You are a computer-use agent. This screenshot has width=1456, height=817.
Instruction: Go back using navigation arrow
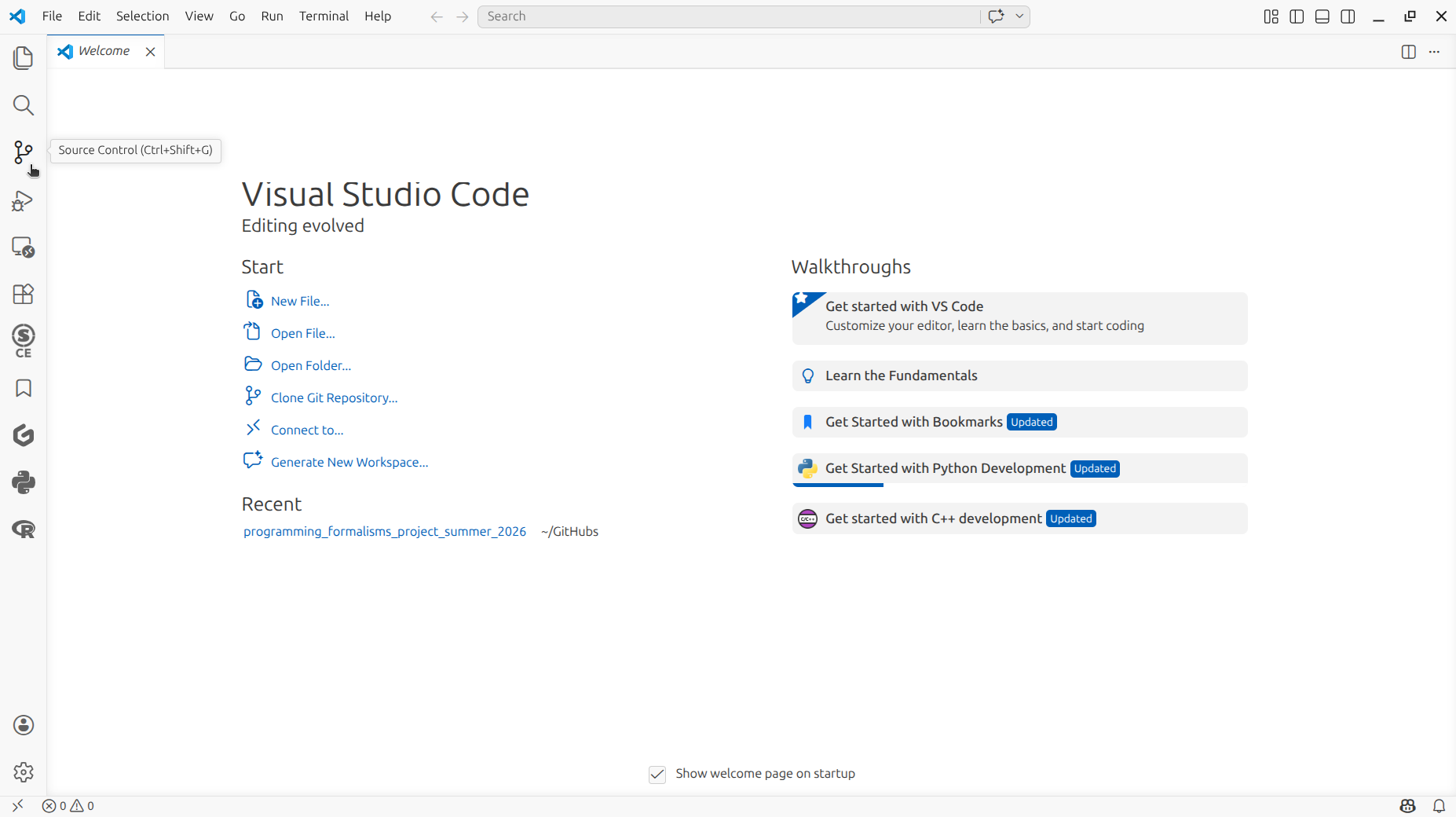click(x=437, y=16)
